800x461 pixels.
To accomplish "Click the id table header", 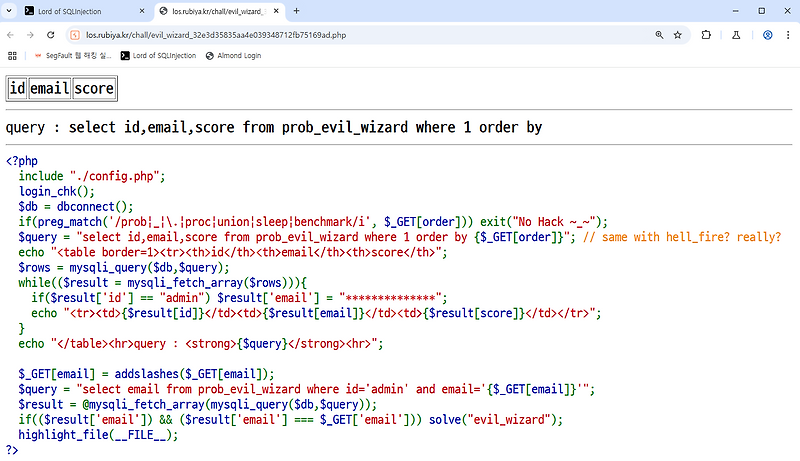I will click(17, 88).
